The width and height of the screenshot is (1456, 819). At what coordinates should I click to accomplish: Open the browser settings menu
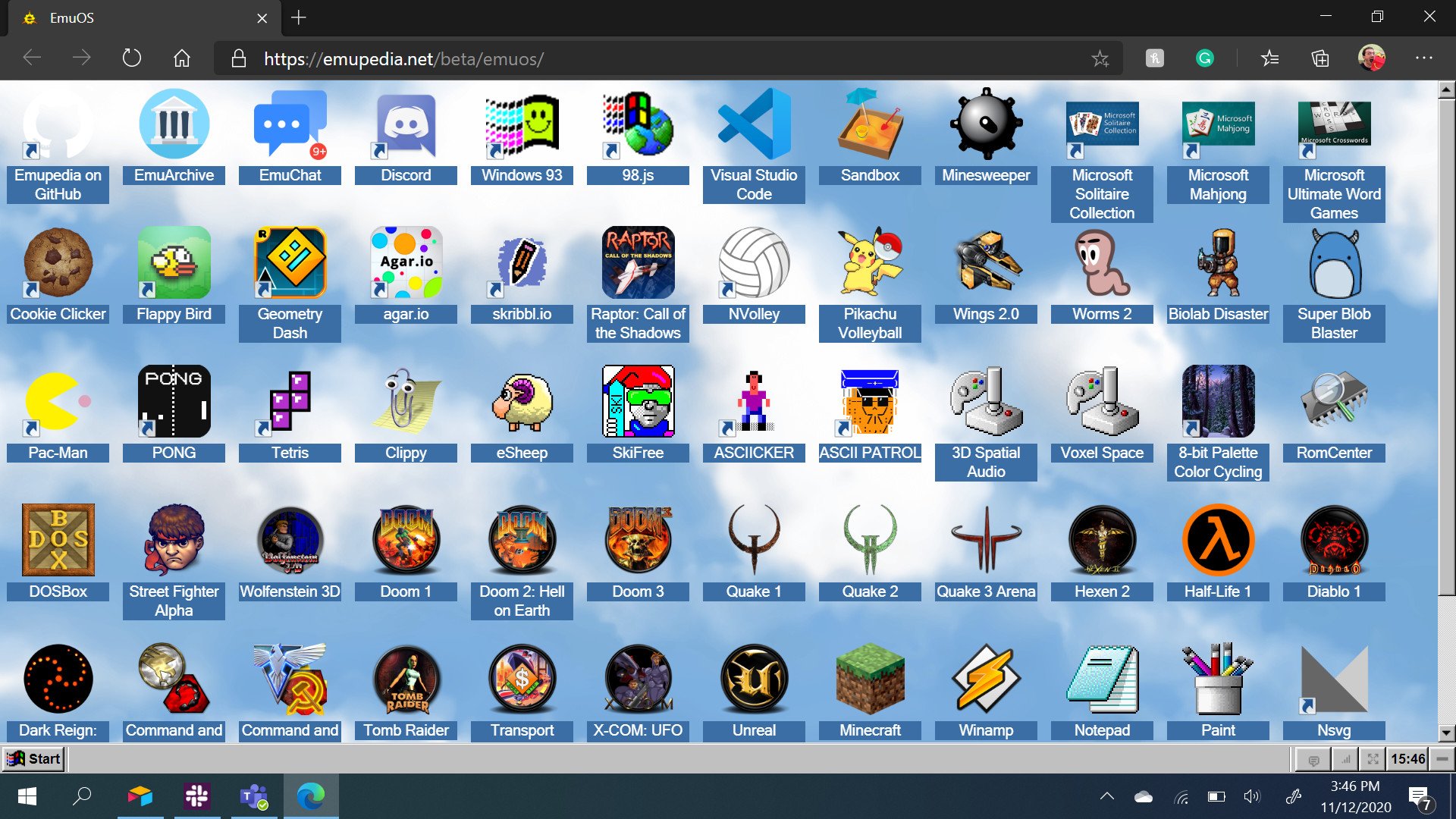tap(1424, 57)
